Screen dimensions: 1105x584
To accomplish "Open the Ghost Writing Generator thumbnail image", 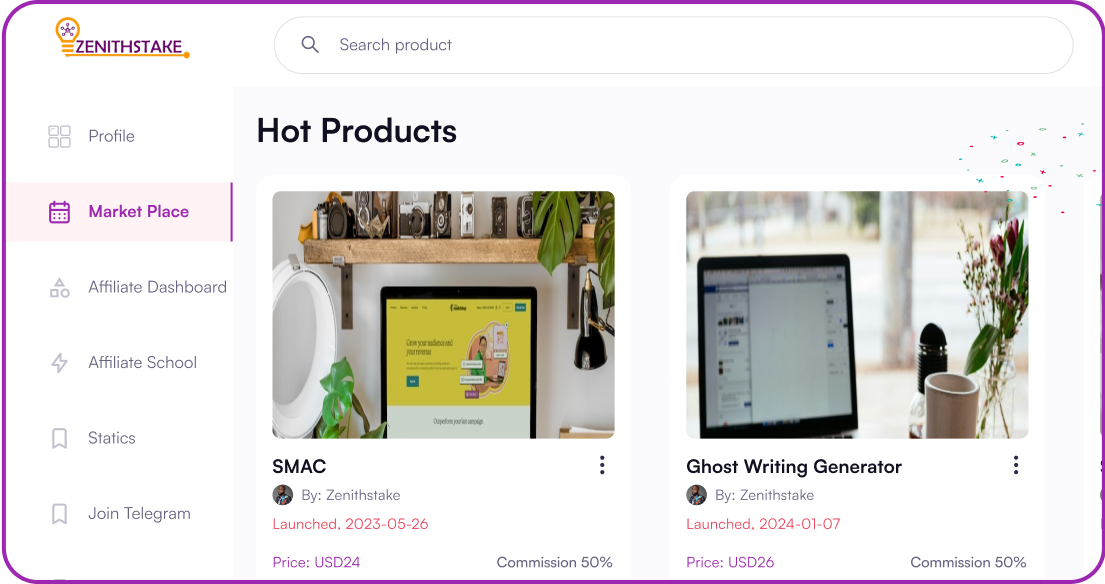I will (x=857, y=315).
